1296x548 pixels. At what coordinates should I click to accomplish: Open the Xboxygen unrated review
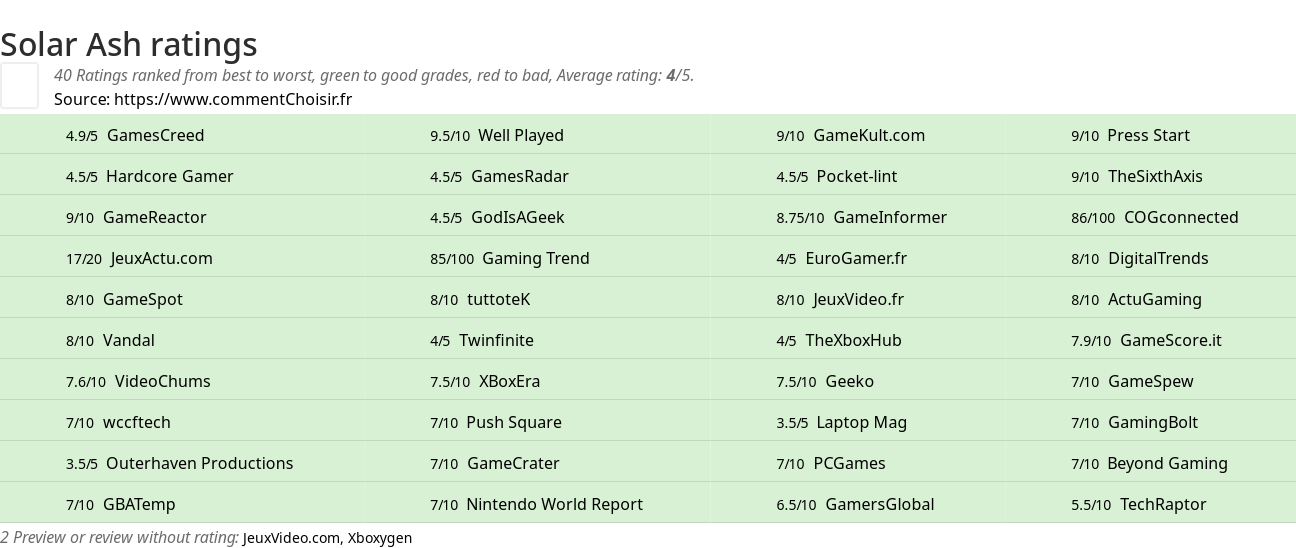click(x=380, y=538)
